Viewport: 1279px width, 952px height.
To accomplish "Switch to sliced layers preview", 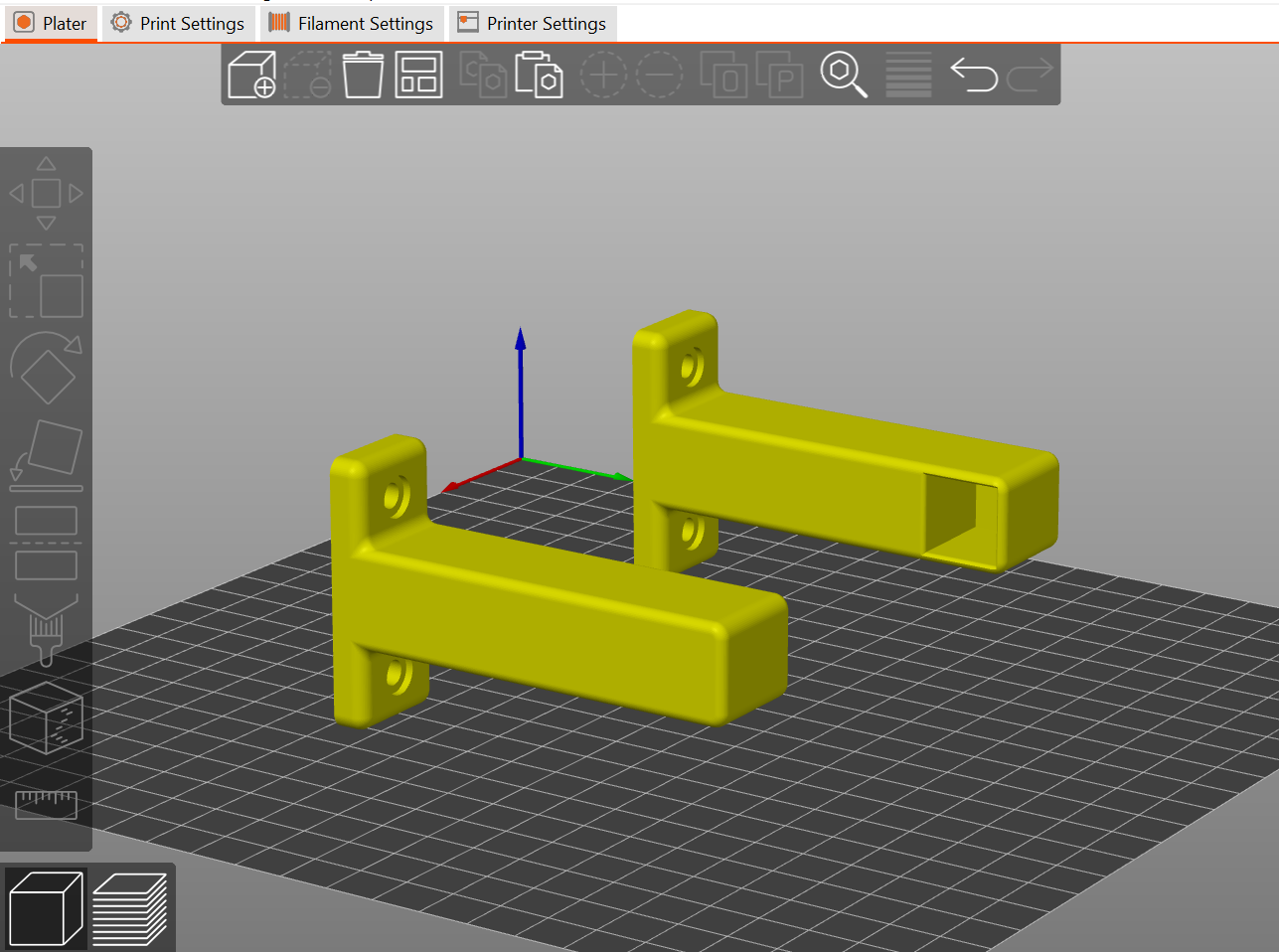I will tap(129, 908).
